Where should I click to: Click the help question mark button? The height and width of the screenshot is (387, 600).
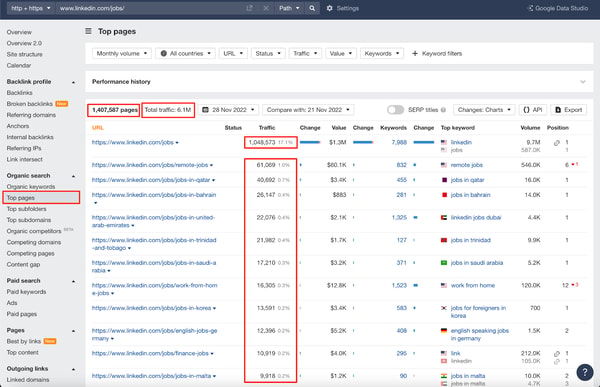click(585, 372)
